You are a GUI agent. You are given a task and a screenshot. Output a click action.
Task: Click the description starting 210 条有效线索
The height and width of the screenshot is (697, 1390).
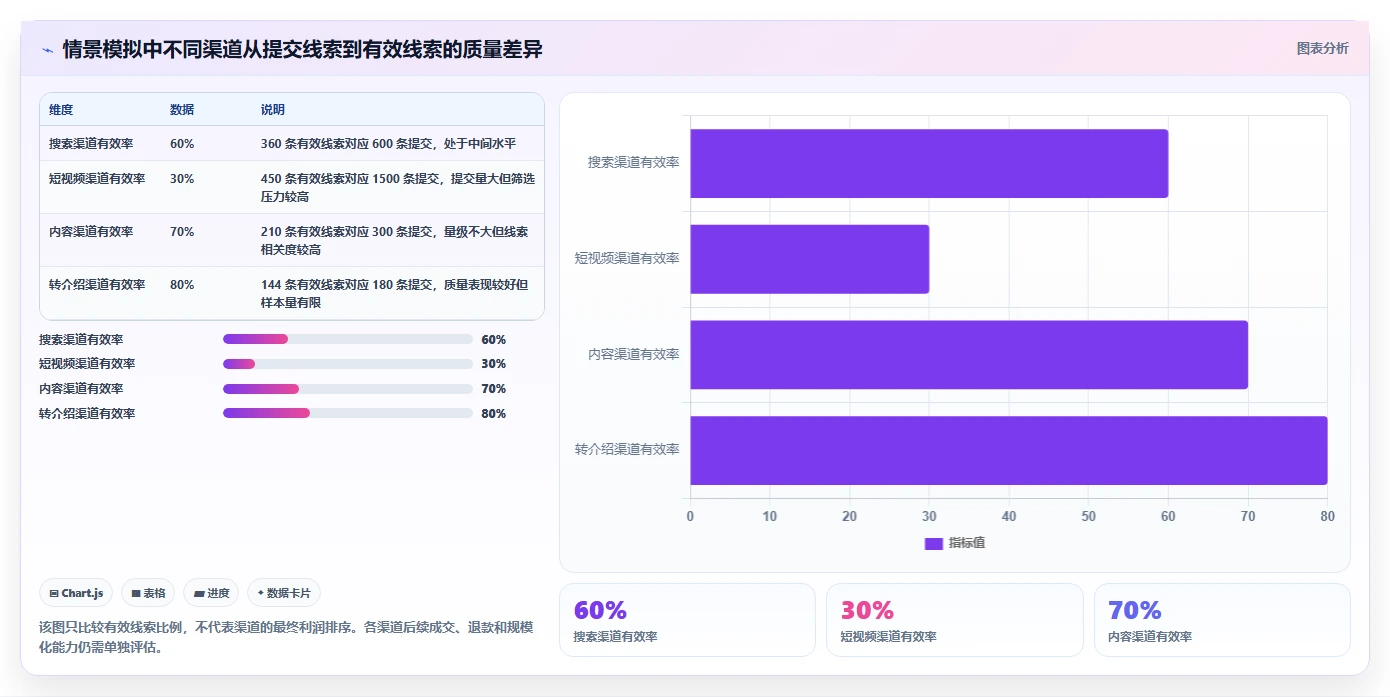click(x=394, y=240)
